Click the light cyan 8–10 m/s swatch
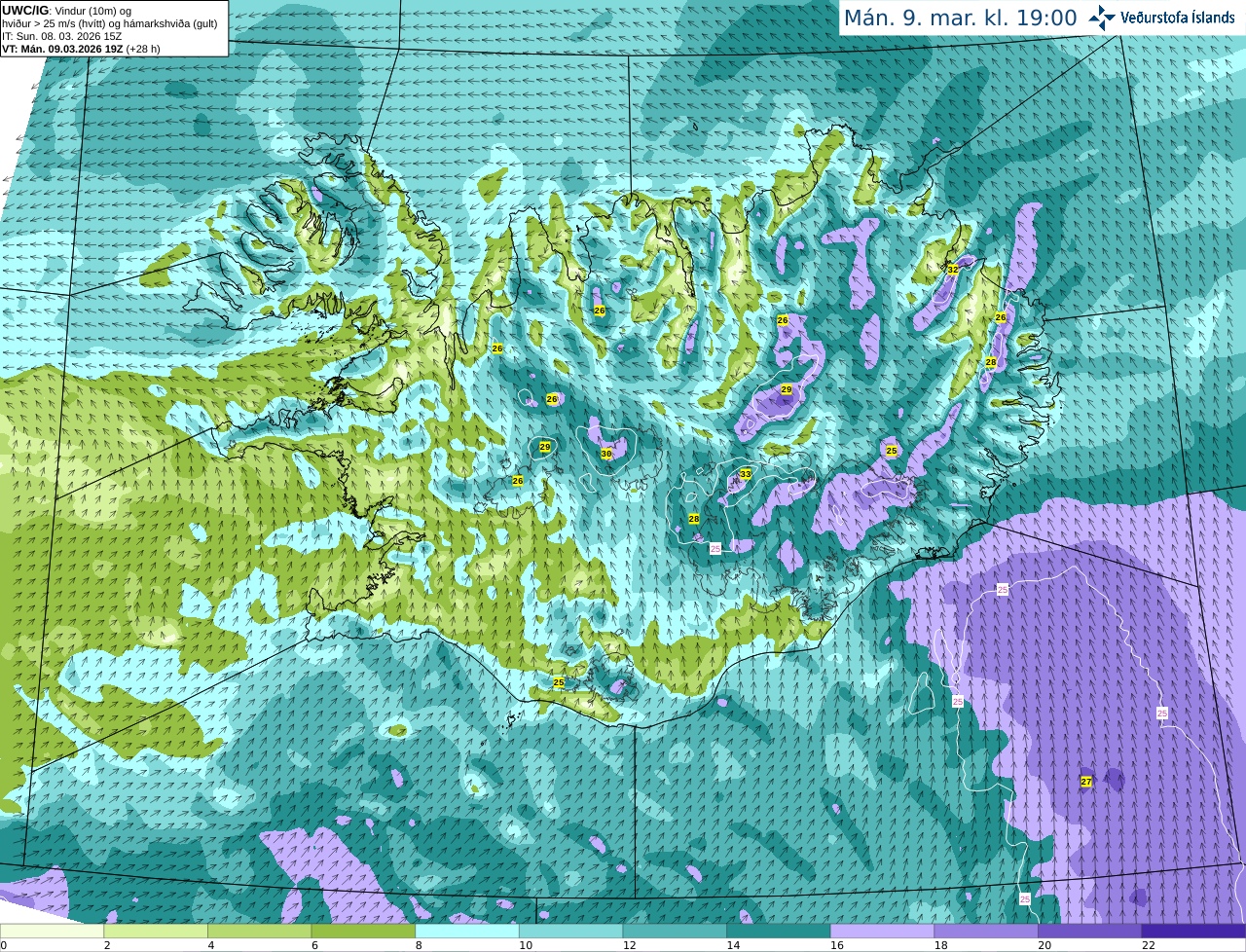Viewport: 1246px width, 952px height. [467, 932]
